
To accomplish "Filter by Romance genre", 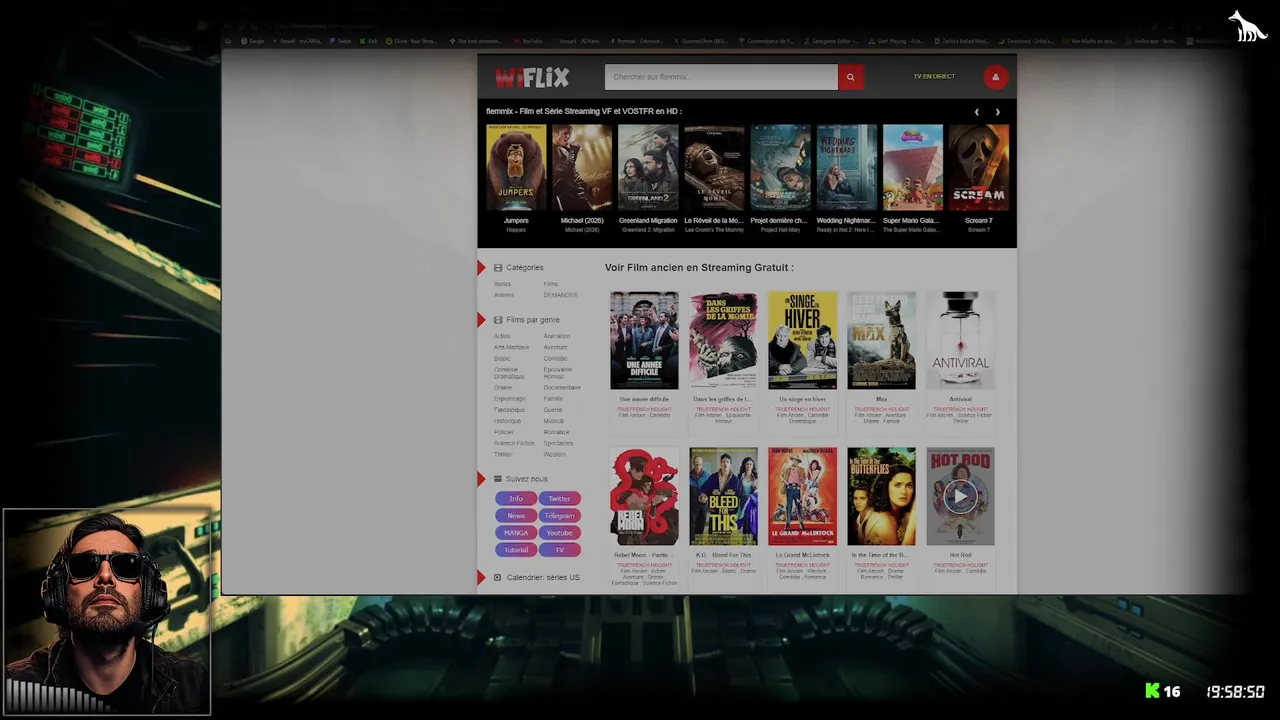I will point(556,432).
